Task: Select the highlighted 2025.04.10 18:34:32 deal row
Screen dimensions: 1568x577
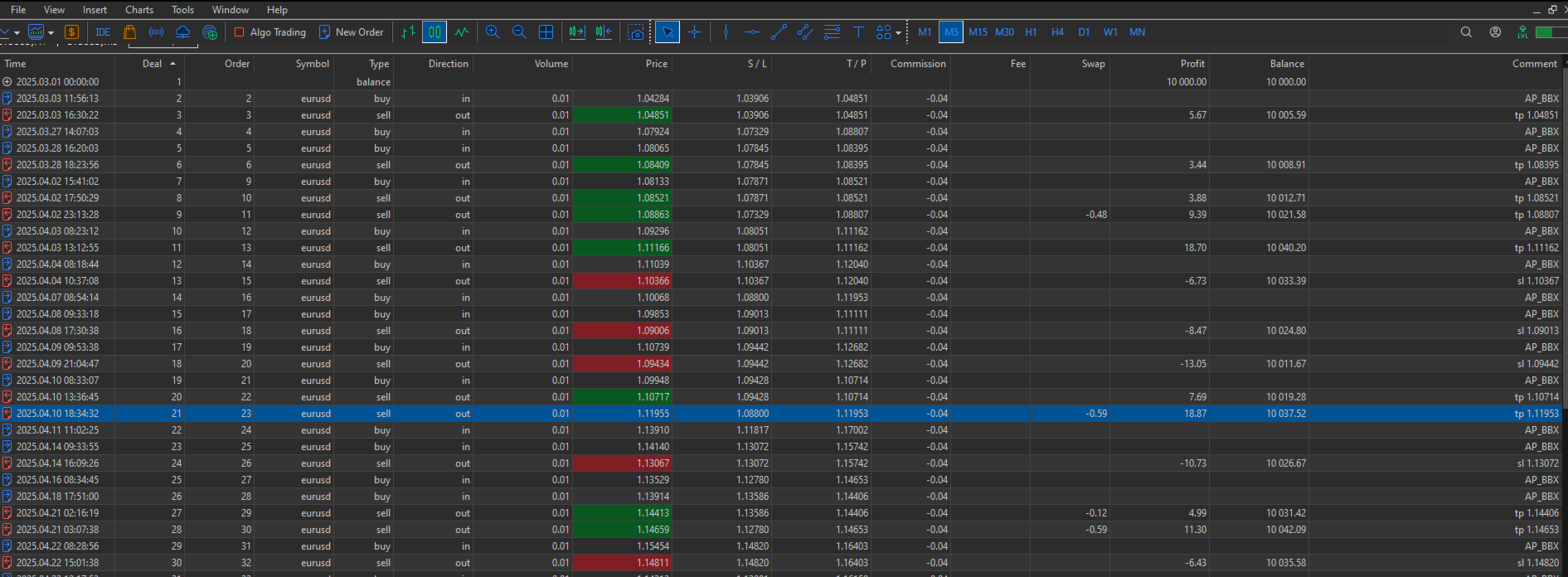Action: [781, 414]
